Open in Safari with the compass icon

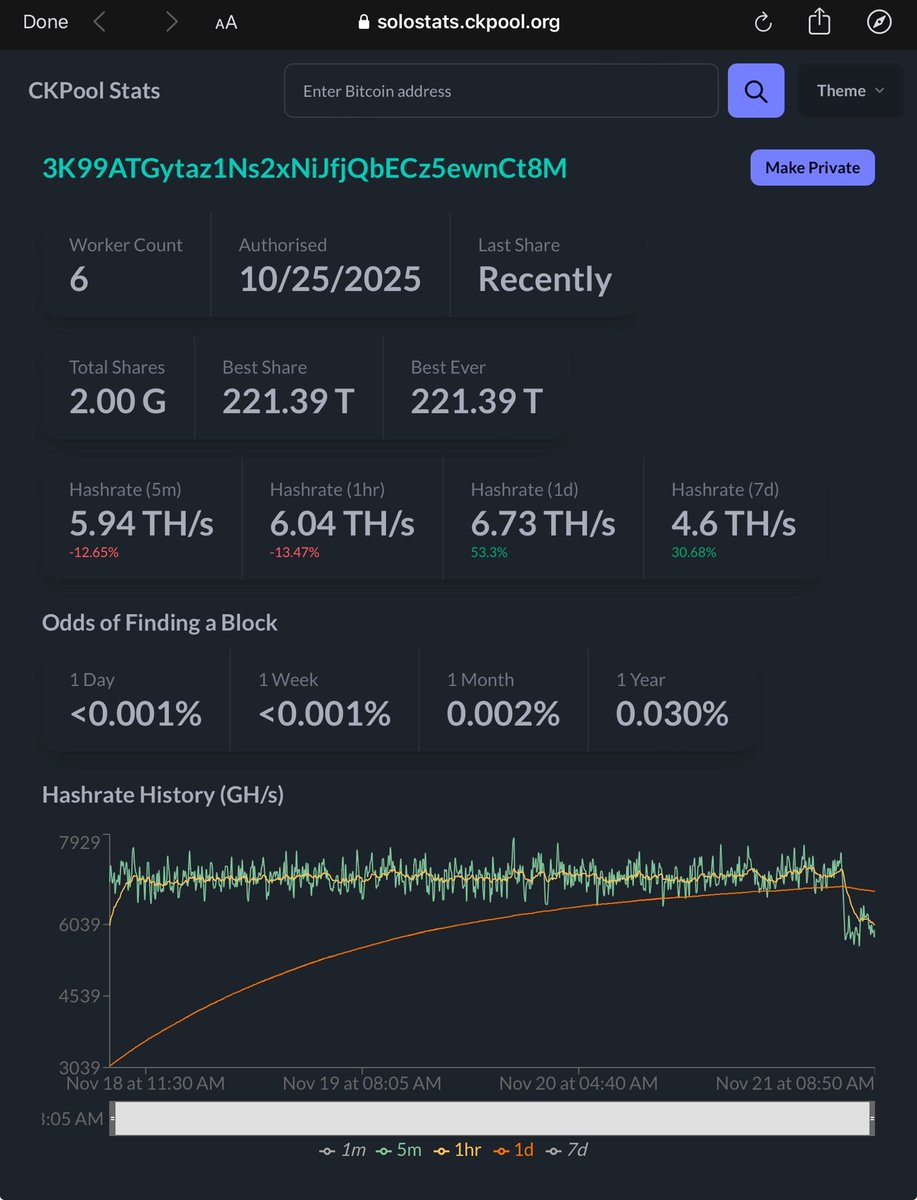pyautogui.click(x=879, y=22)
